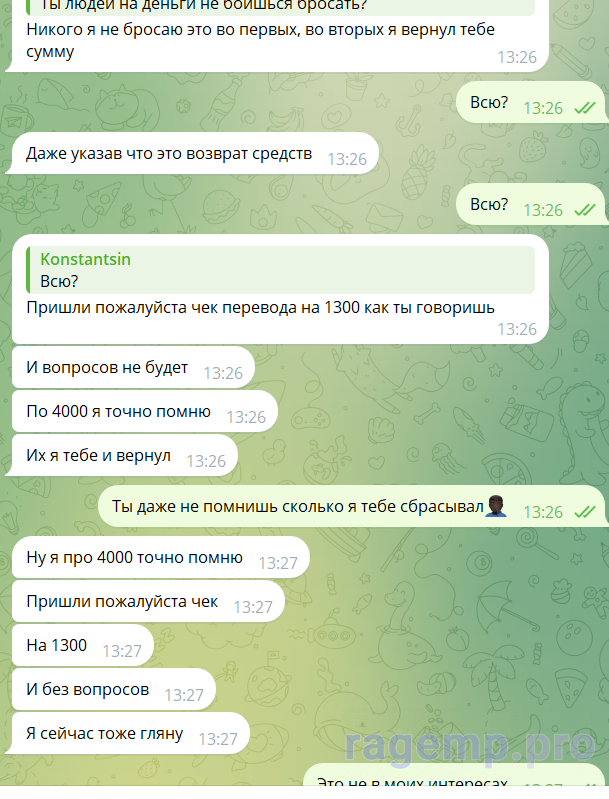This screenshot has width=609, height=799.
Task: Click the first outgoing "Всю?" bubble
Action: click(x=532, y=102)
